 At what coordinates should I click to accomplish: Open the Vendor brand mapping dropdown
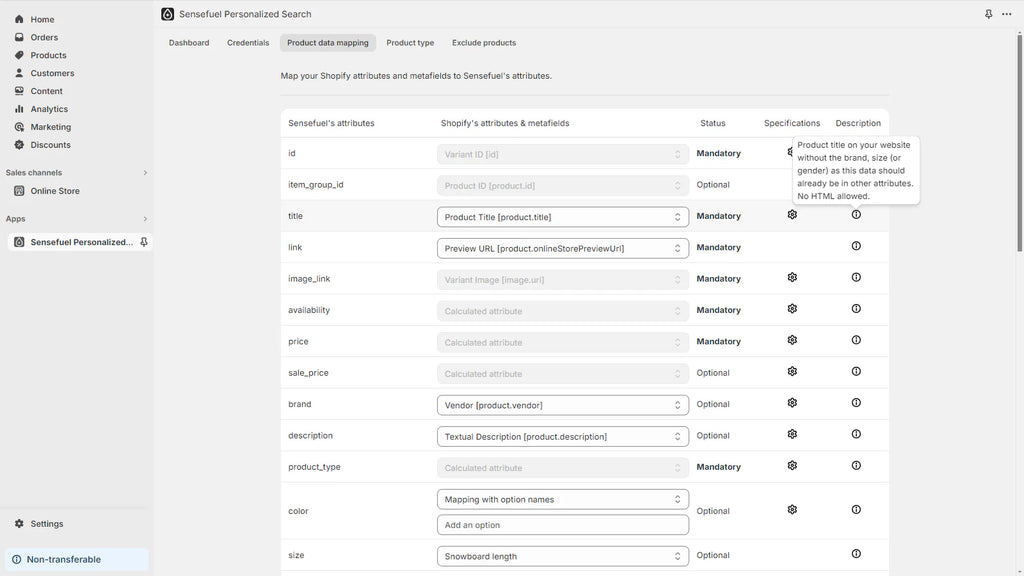[x=562, y=405]
